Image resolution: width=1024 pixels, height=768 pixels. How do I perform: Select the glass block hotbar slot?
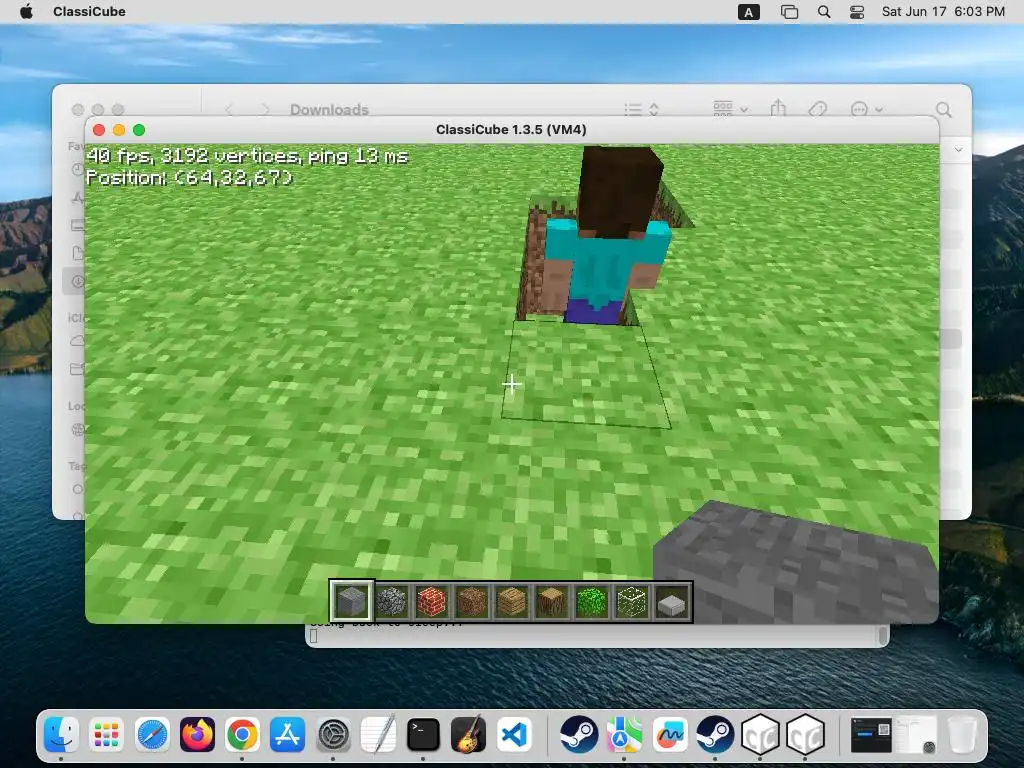[x=632, y=601]
